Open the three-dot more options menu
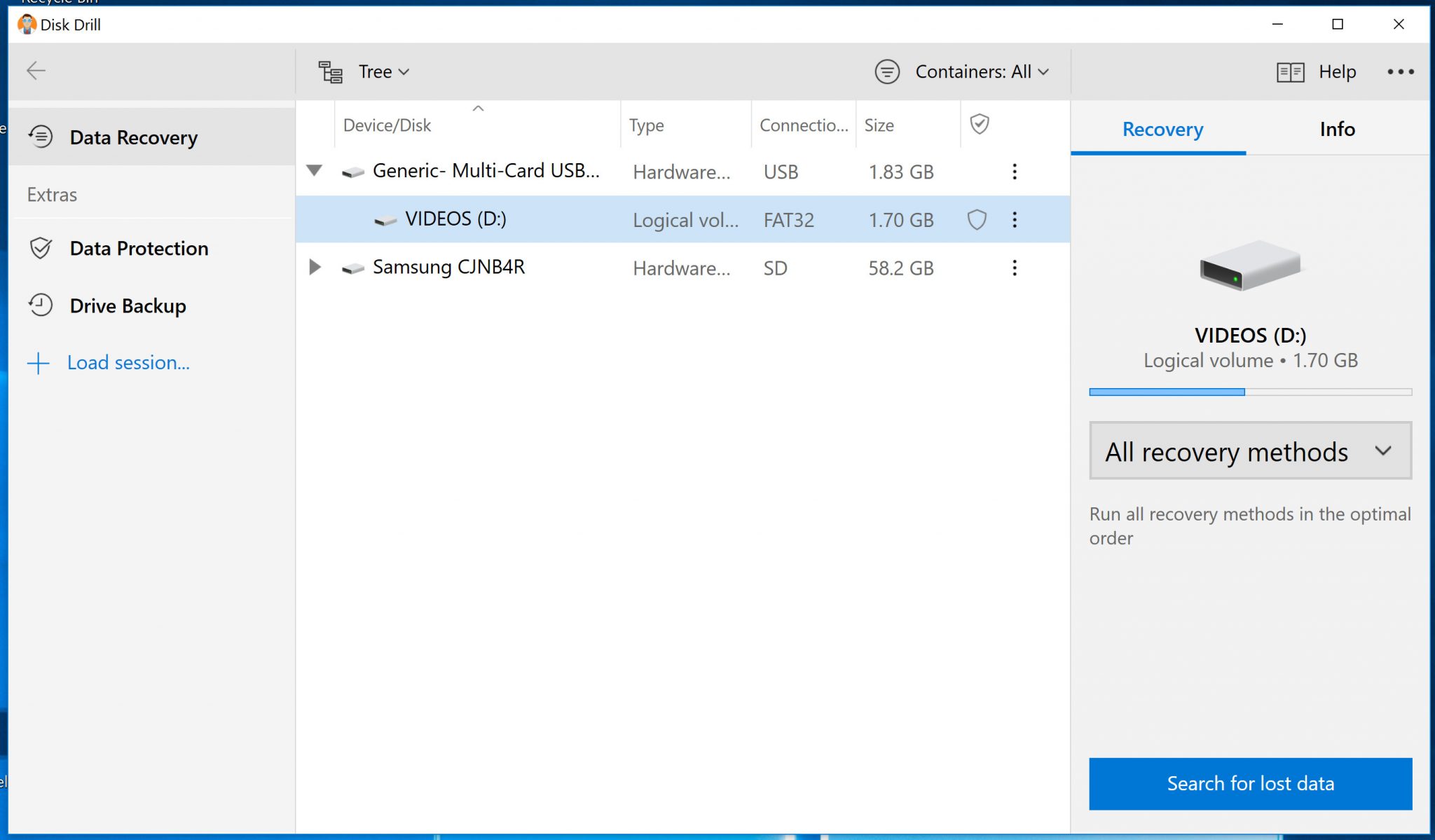1435x840 pixels. click(1401, 71)
